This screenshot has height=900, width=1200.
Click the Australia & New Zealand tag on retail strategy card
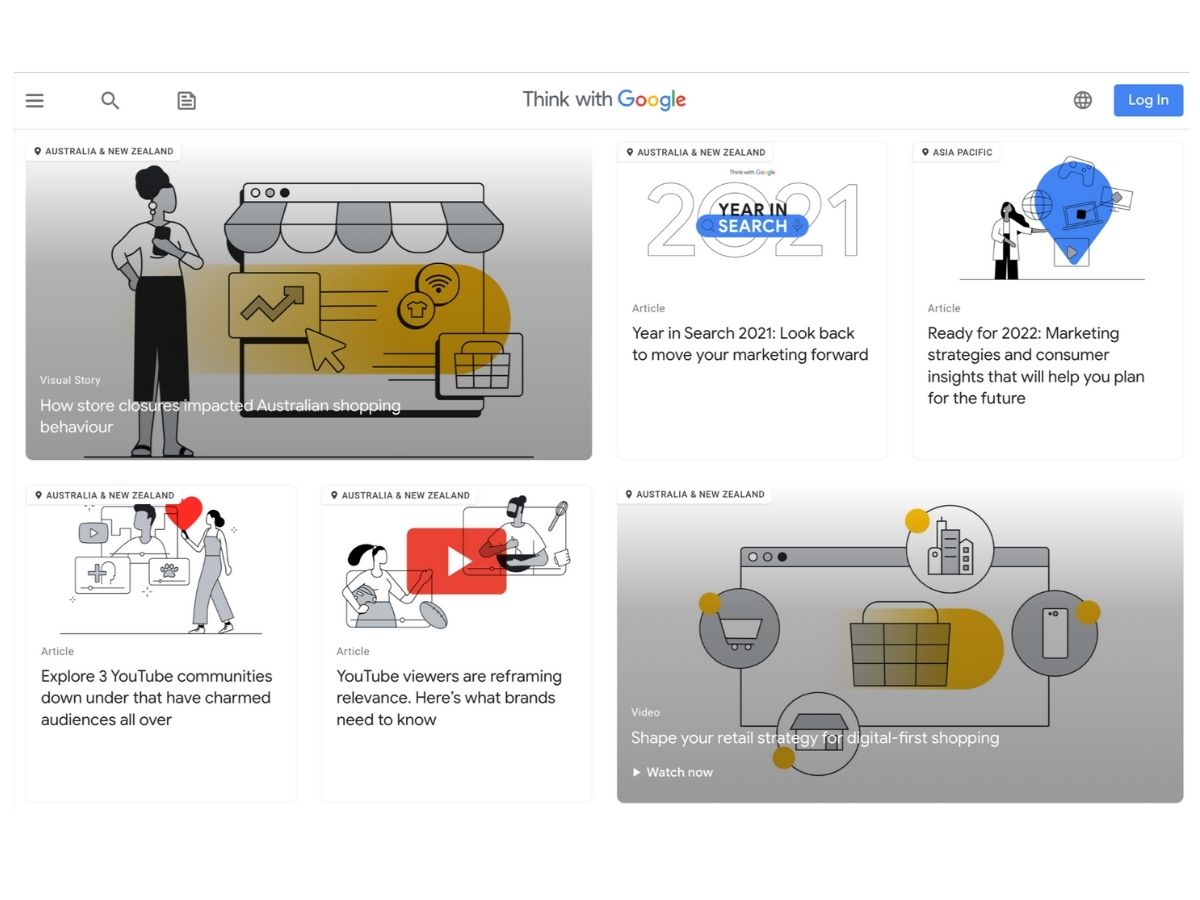694,494
